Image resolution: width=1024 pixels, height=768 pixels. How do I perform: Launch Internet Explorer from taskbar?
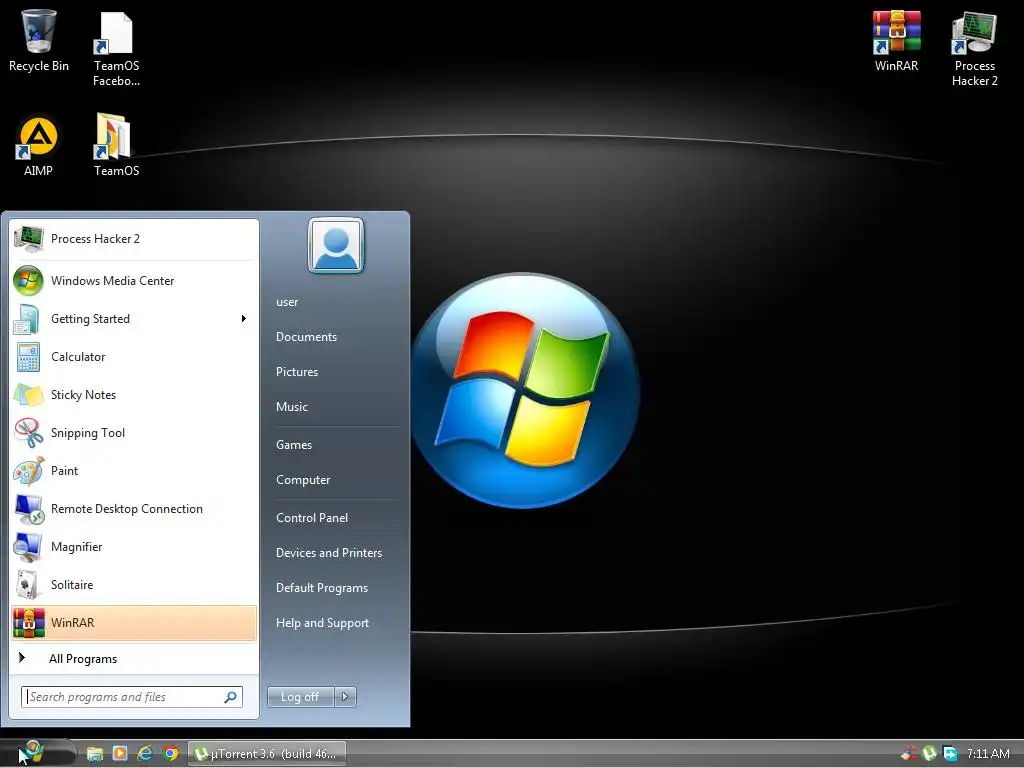click(145, 754)
